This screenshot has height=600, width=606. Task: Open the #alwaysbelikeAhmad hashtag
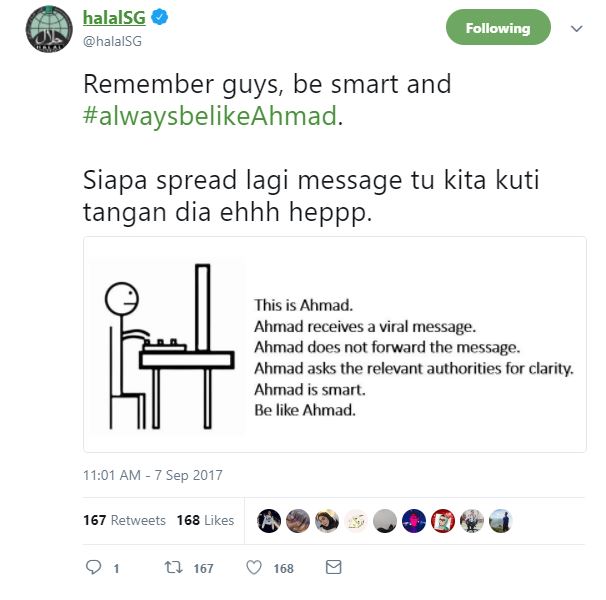click(x=210, y=116)
